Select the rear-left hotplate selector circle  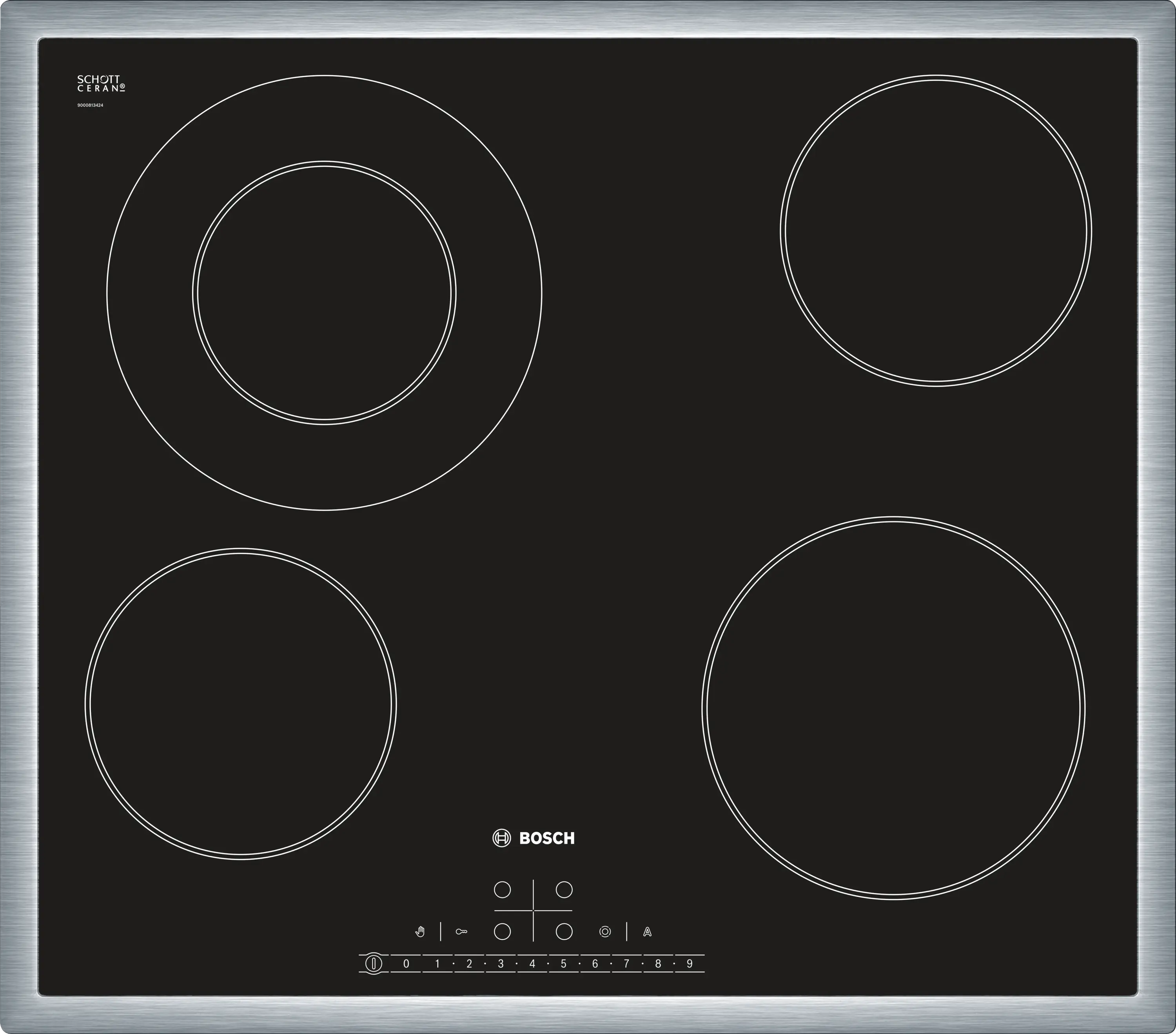(x=502, y=890)
